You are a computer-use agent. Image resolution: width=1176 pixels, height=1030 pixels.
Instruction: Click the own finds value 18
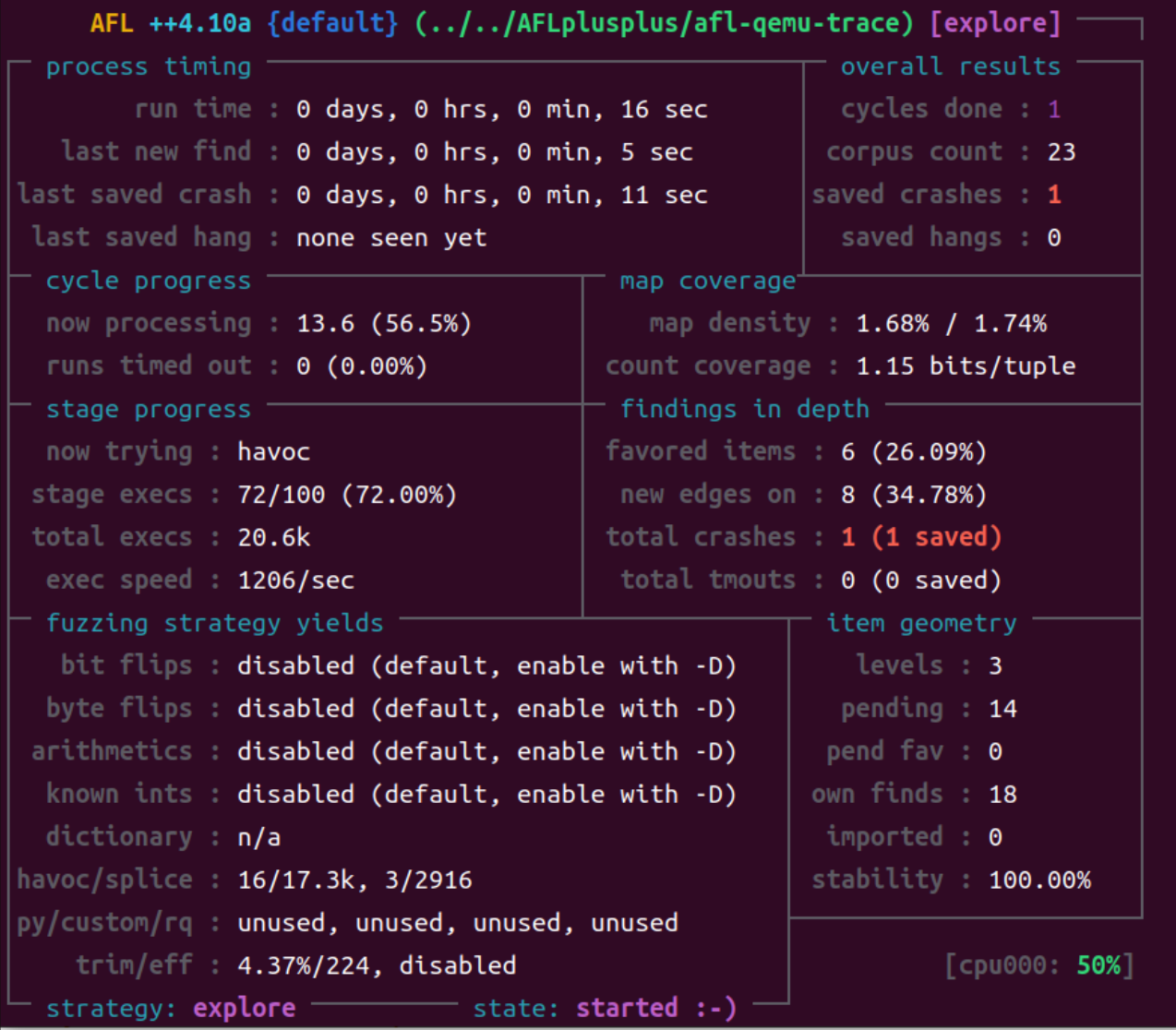coord(1002,794)
